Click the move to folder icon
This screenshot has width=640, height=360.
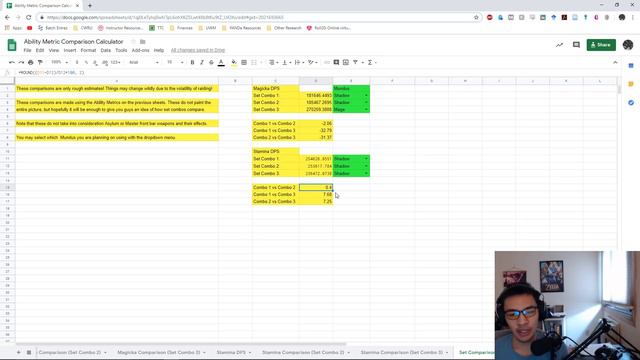142,42
